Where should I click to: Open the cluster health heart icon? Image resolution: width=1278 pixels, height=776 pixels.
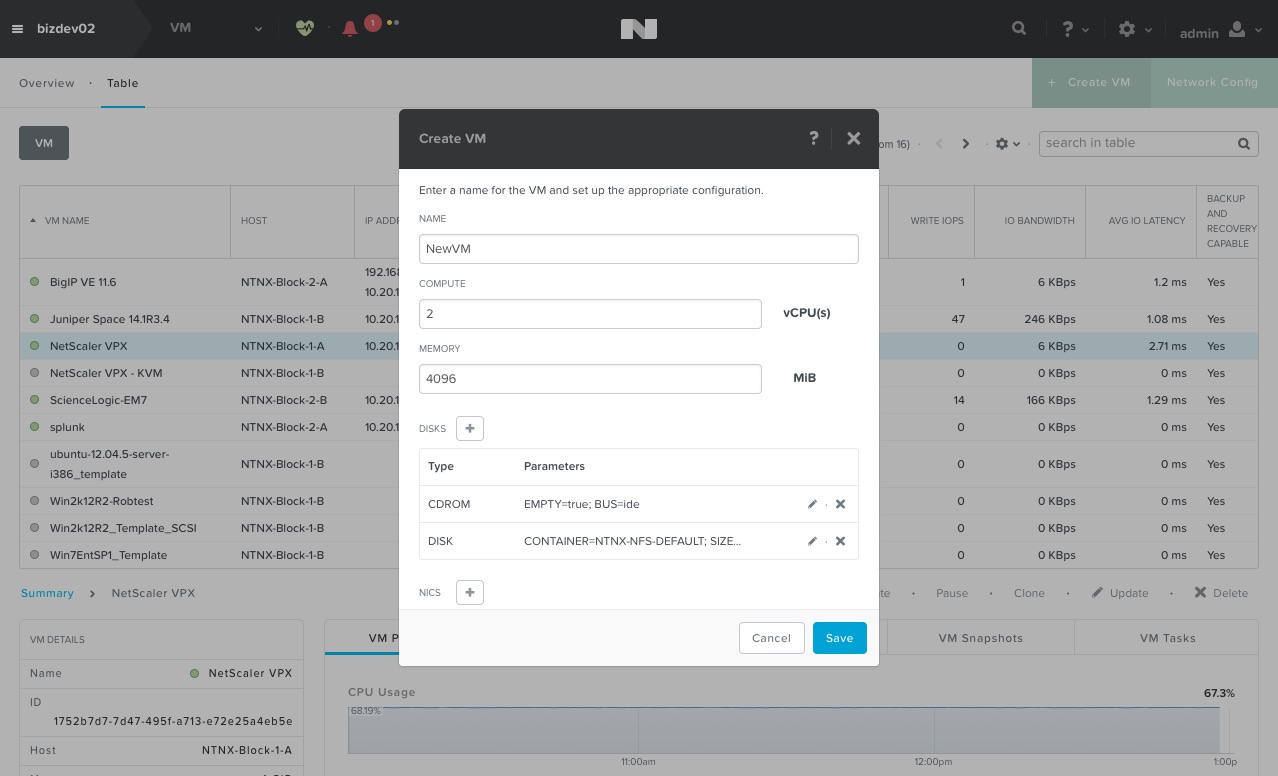point(305,29)
